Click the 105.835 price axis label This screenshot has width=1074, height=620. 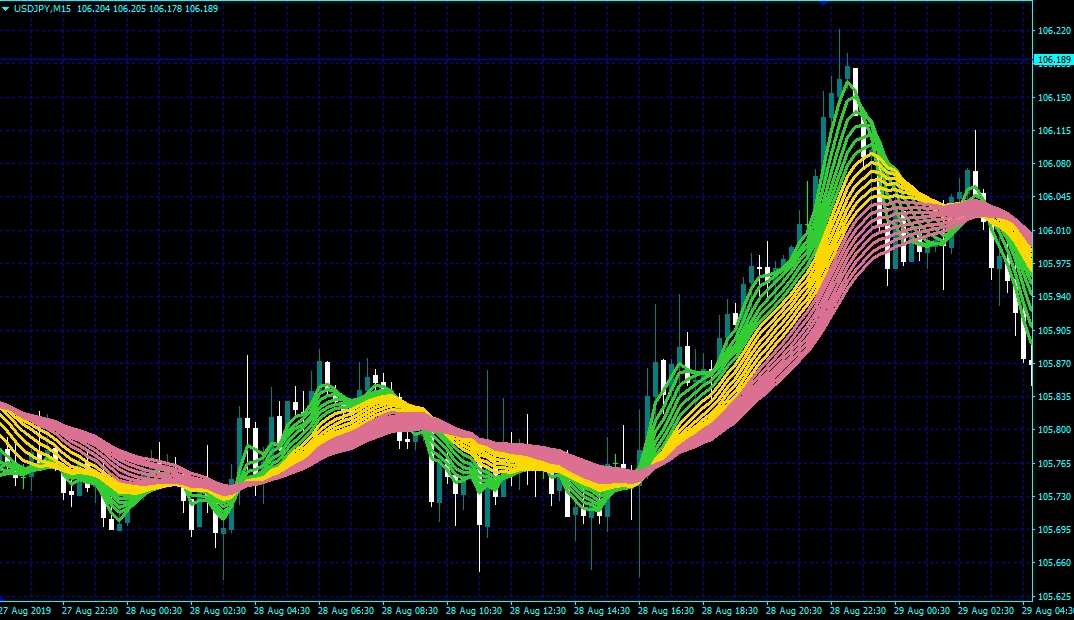1054,397
